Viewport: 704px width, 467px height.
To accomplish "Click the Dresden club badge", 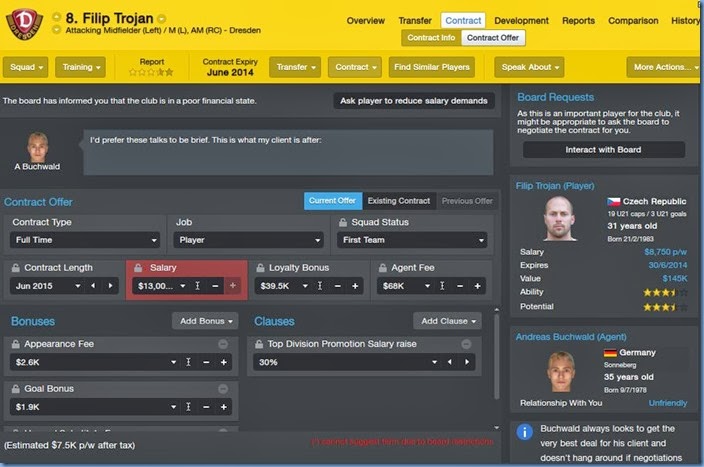I will pyautogui.click(x=24, y=24).
